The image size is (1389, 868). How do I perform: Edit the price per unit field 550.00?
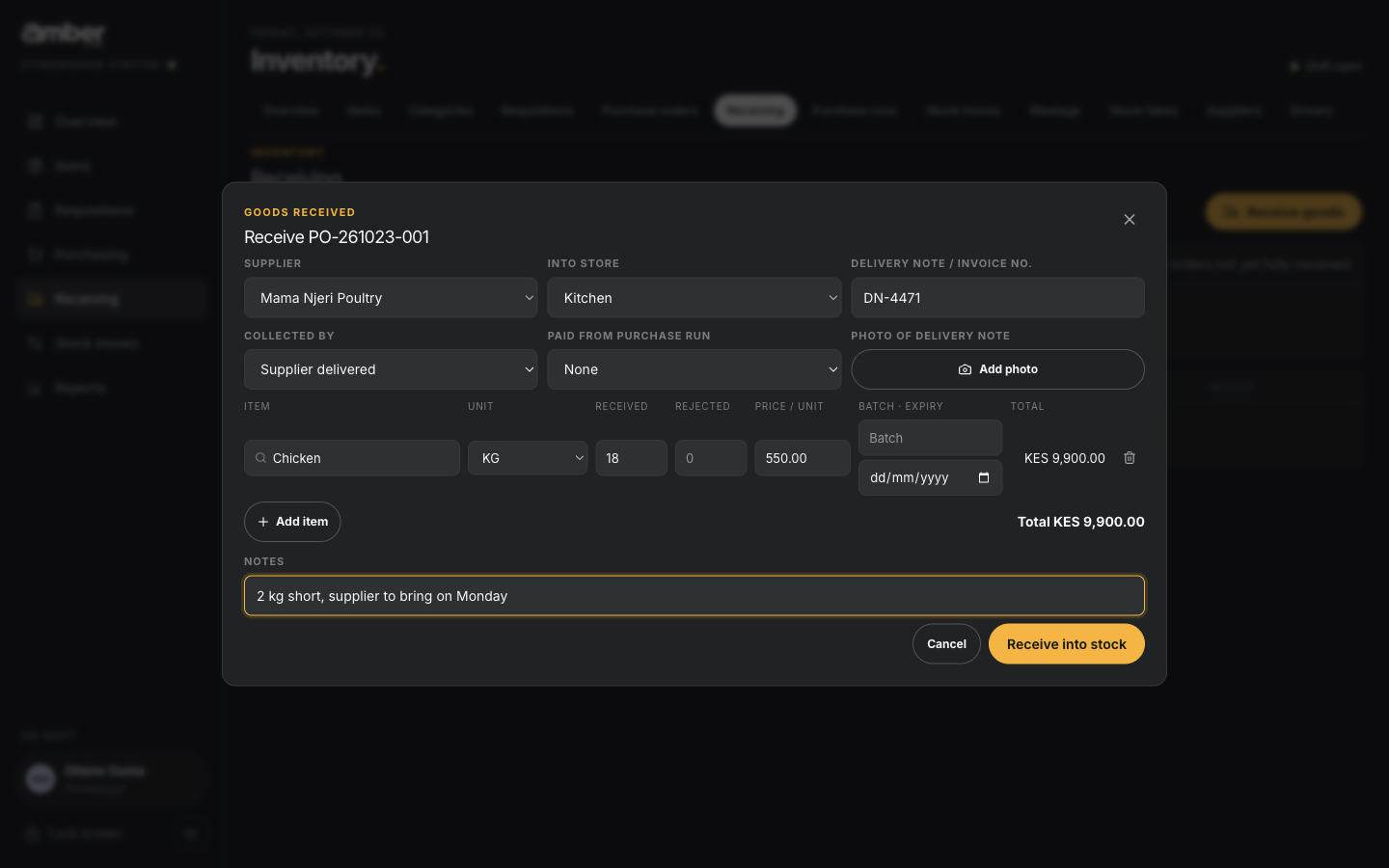click(x=803, y=458)
